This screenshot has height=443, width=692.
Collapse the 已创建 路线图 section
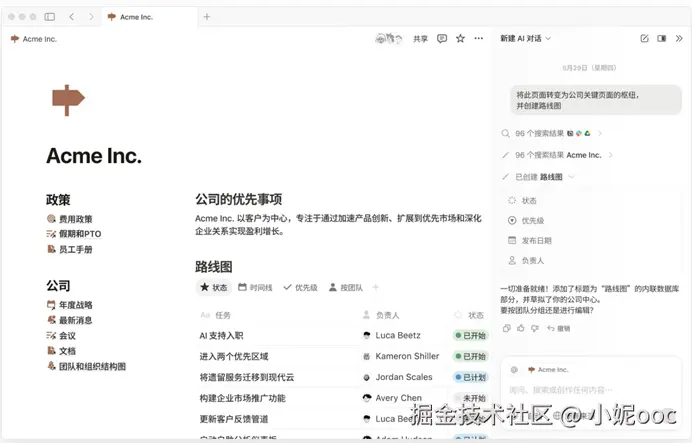[x=538, y=177]
